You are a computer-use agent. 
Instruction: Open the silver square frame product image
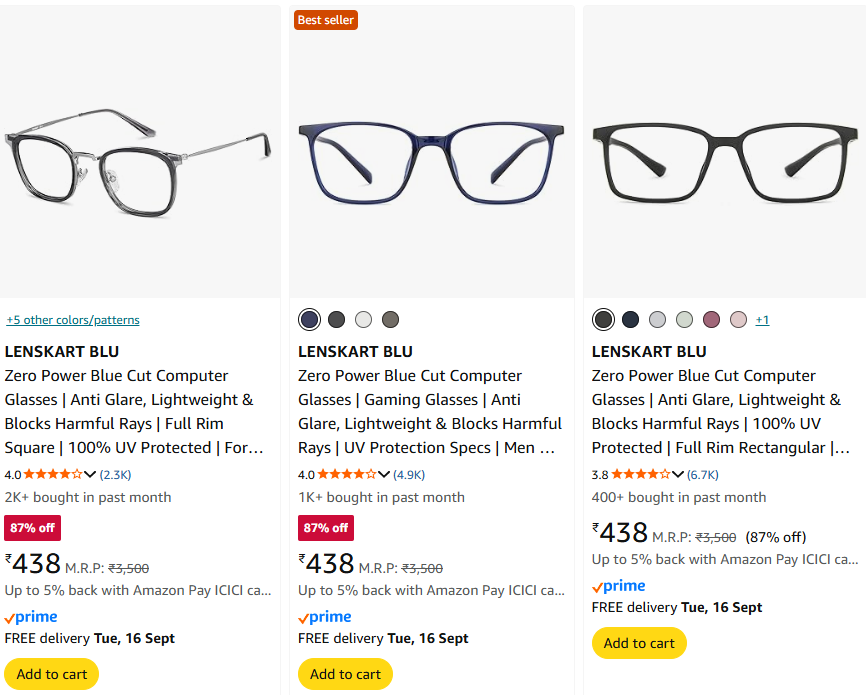(140, 152)
